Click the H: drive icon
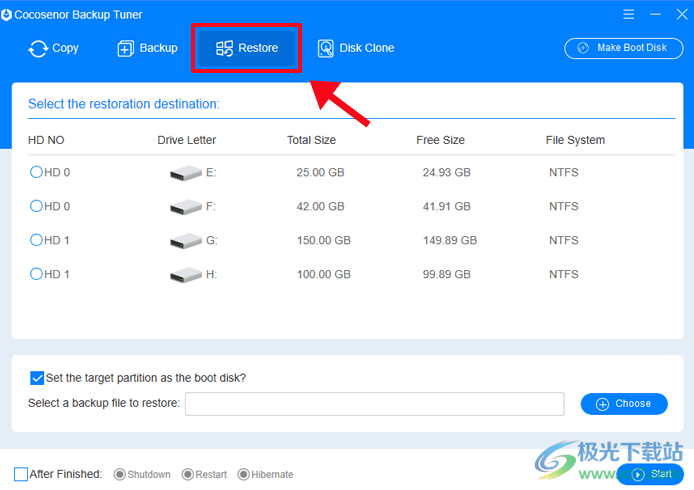This screenshot has width=694, height=490. [x=185, y=275]
